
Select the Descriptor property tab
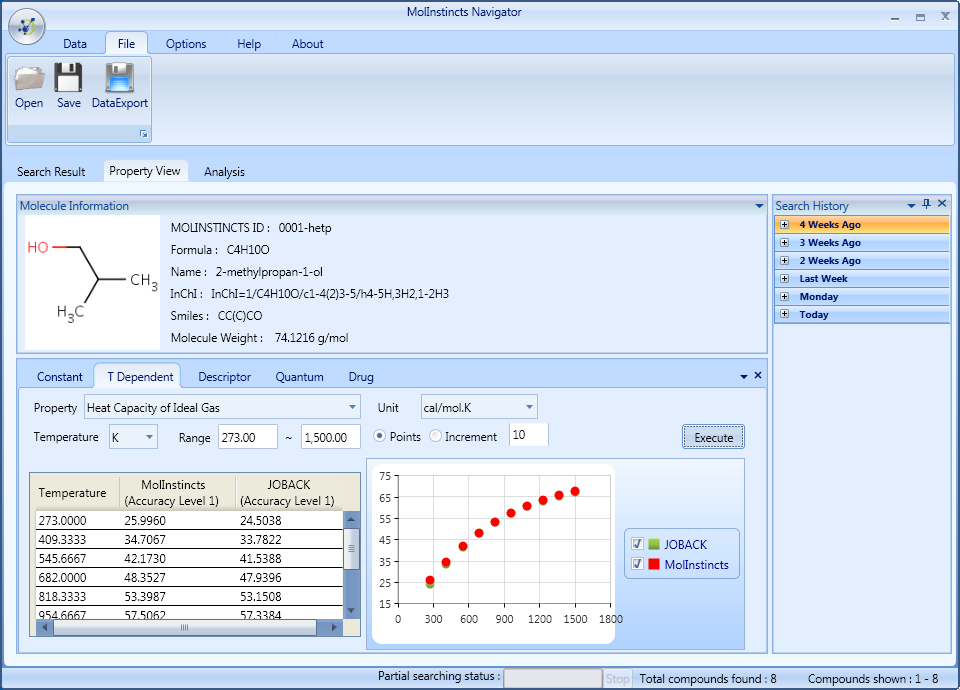(224, 377)
